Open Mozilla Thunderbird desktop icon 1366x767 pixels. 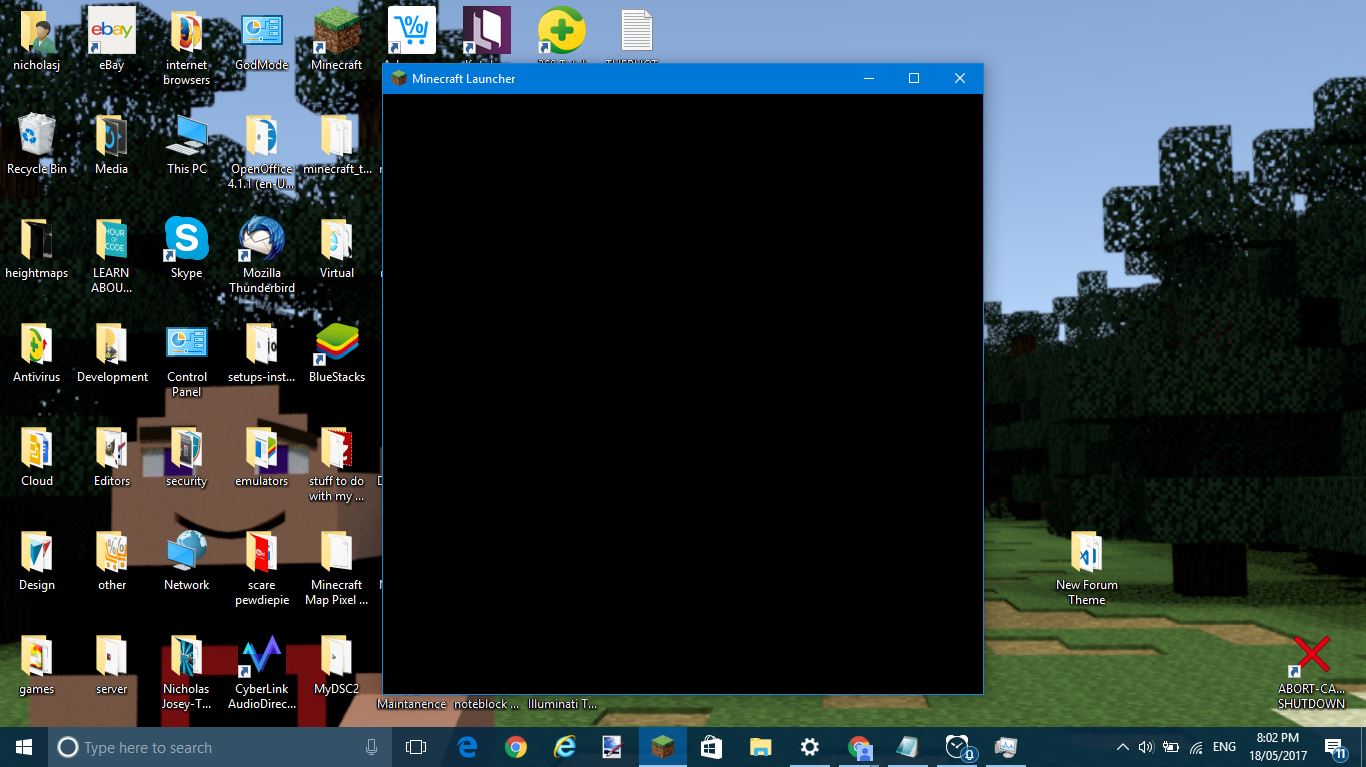pyautogui.click(x=261, y=241)
